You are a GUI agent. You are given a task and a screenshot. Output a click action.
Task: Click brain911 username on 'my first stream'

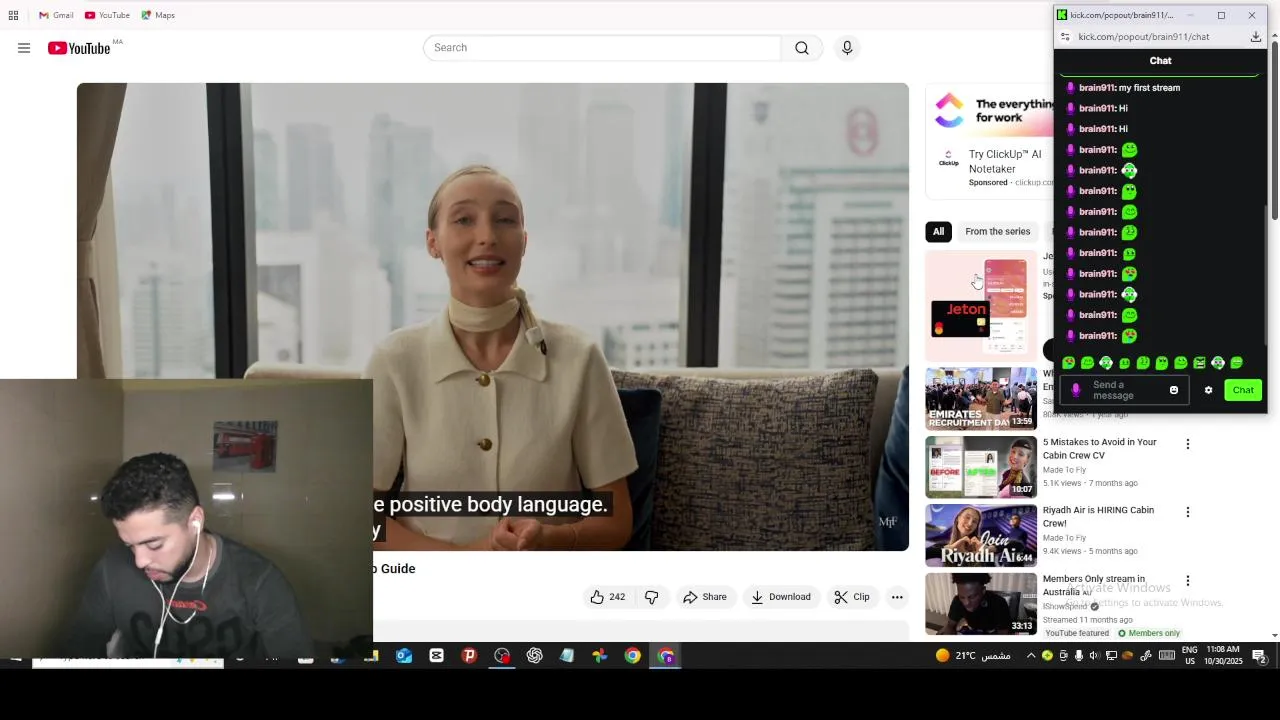pyautogui.click(x=1097, y=88)
